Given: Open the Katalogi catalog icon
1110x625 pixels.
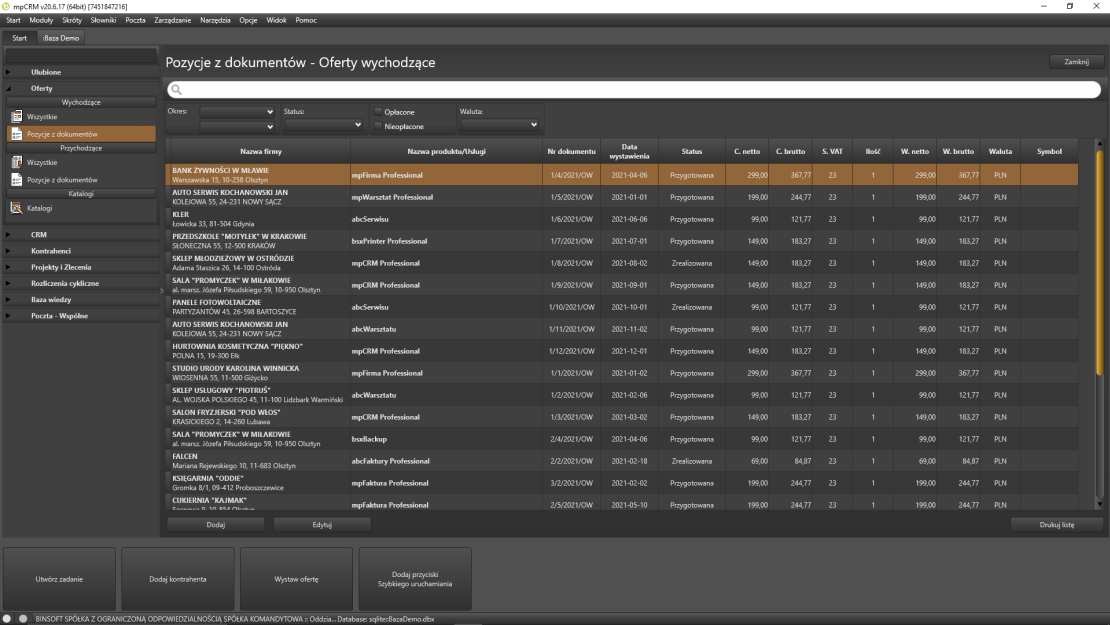Looking at the screenshot, I should [x=16, y=208].
